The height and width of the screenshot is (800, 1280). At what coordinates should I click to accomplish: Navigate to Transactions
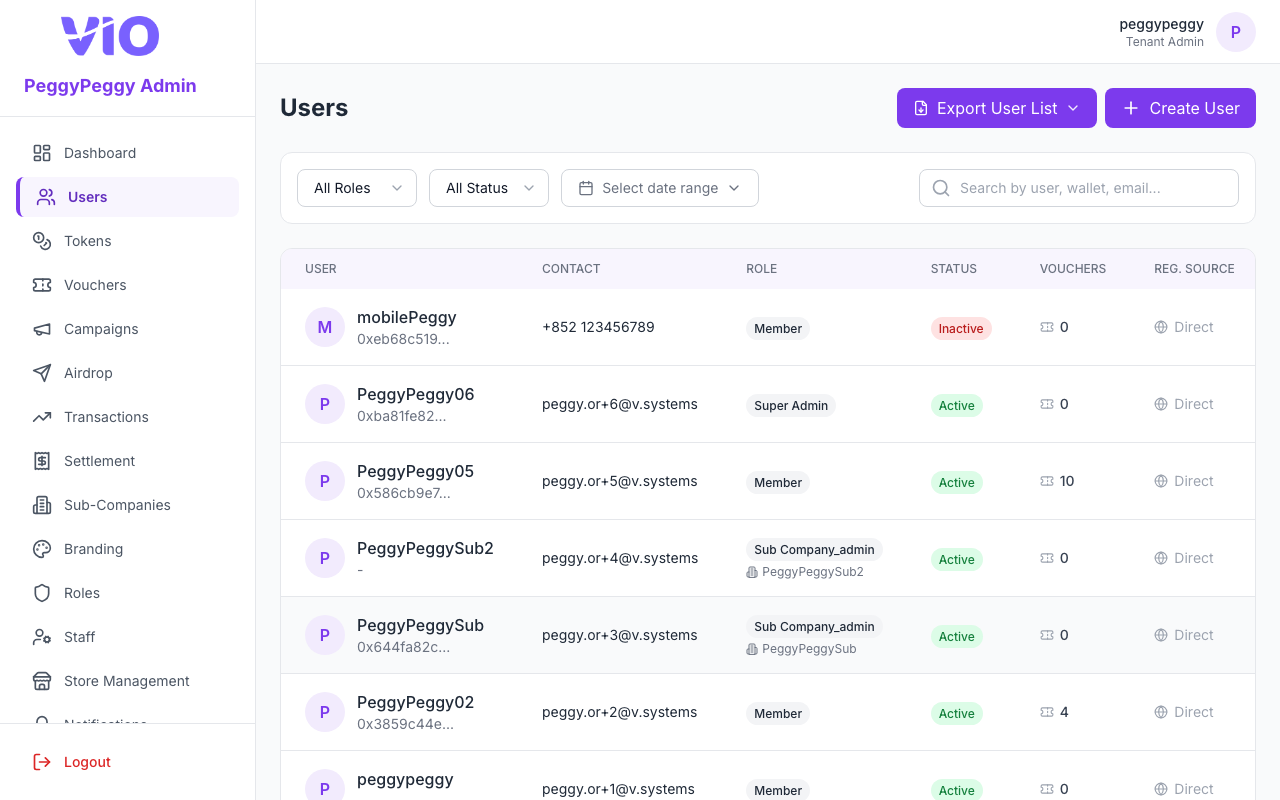tap(127, 417)
